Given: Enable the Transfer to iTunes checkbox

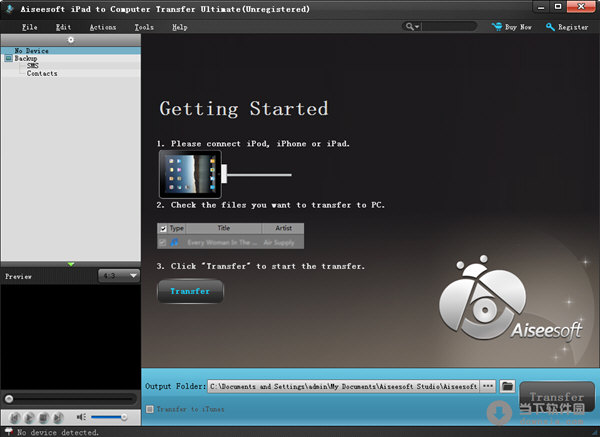Looking at the screenshot, I should click(150, 409).
